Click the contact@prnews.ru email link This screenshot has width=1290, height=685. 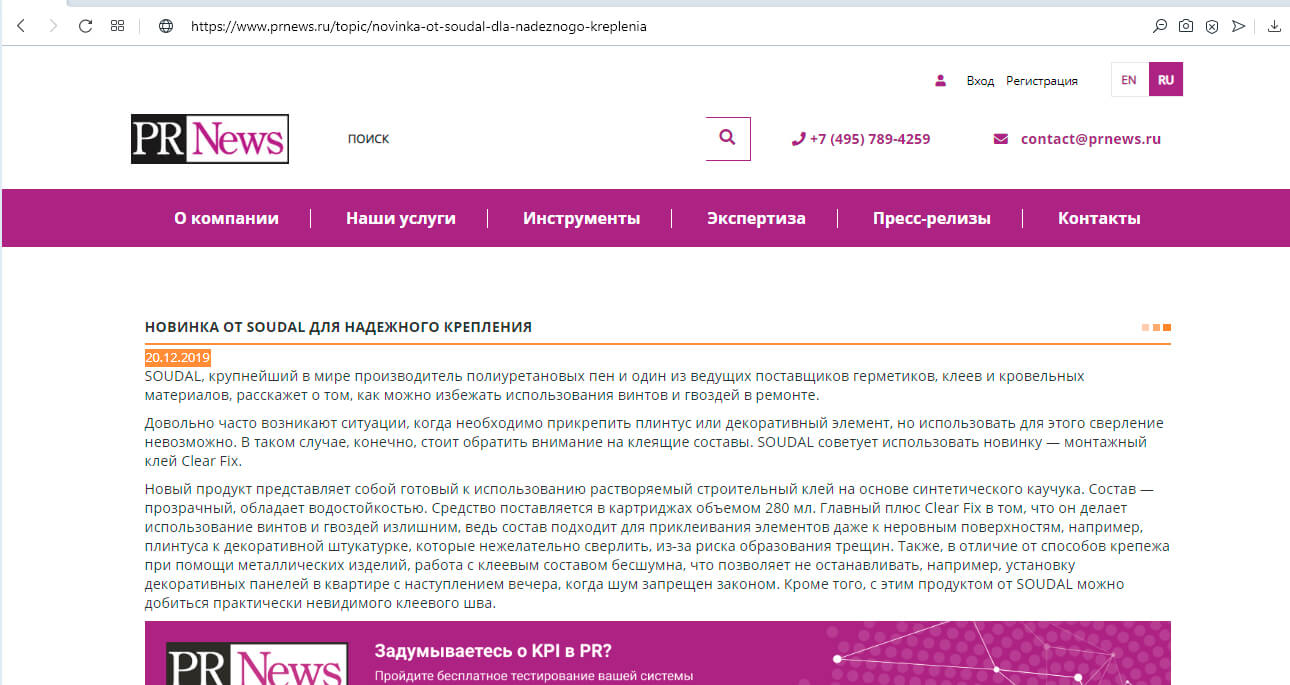(x=1091, y=139)
